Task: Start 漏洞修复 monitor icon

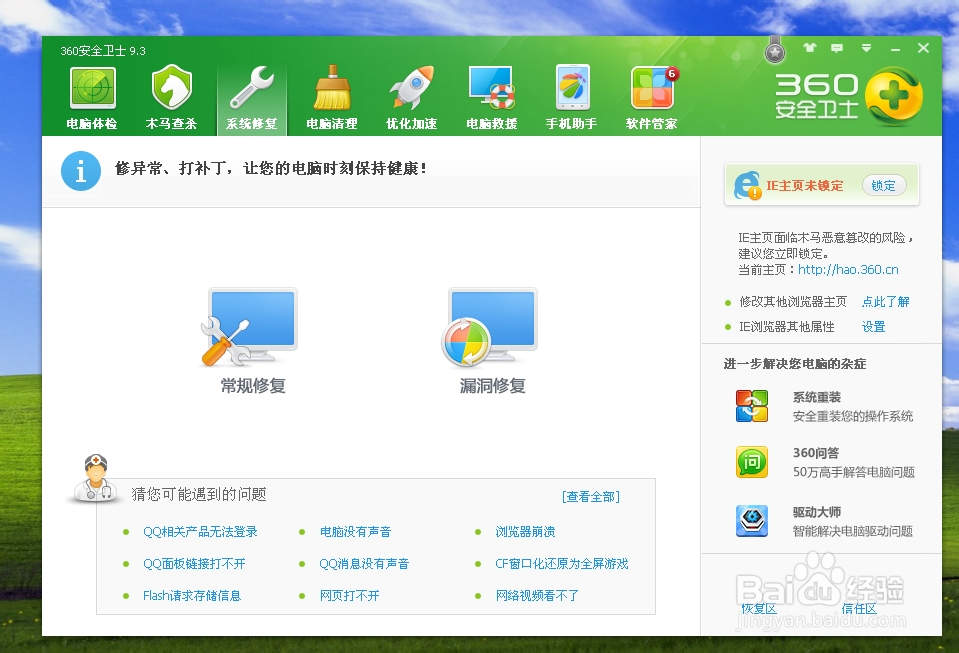Action: pos(490,328)
